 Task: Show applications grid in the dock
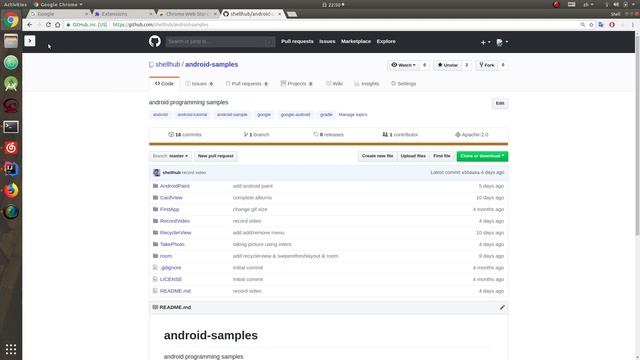11,349
